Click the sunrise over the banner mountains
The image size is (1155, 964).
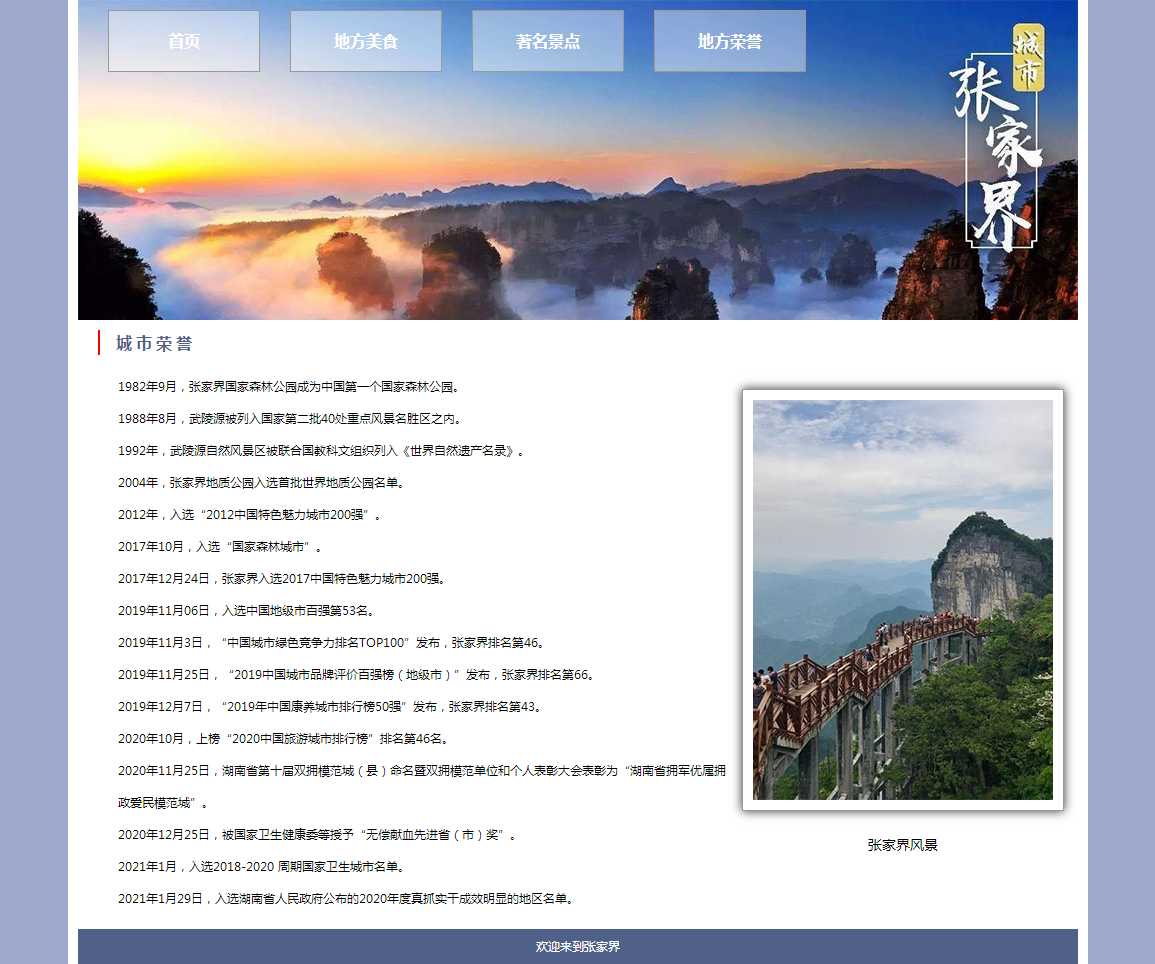click(140, 188)
